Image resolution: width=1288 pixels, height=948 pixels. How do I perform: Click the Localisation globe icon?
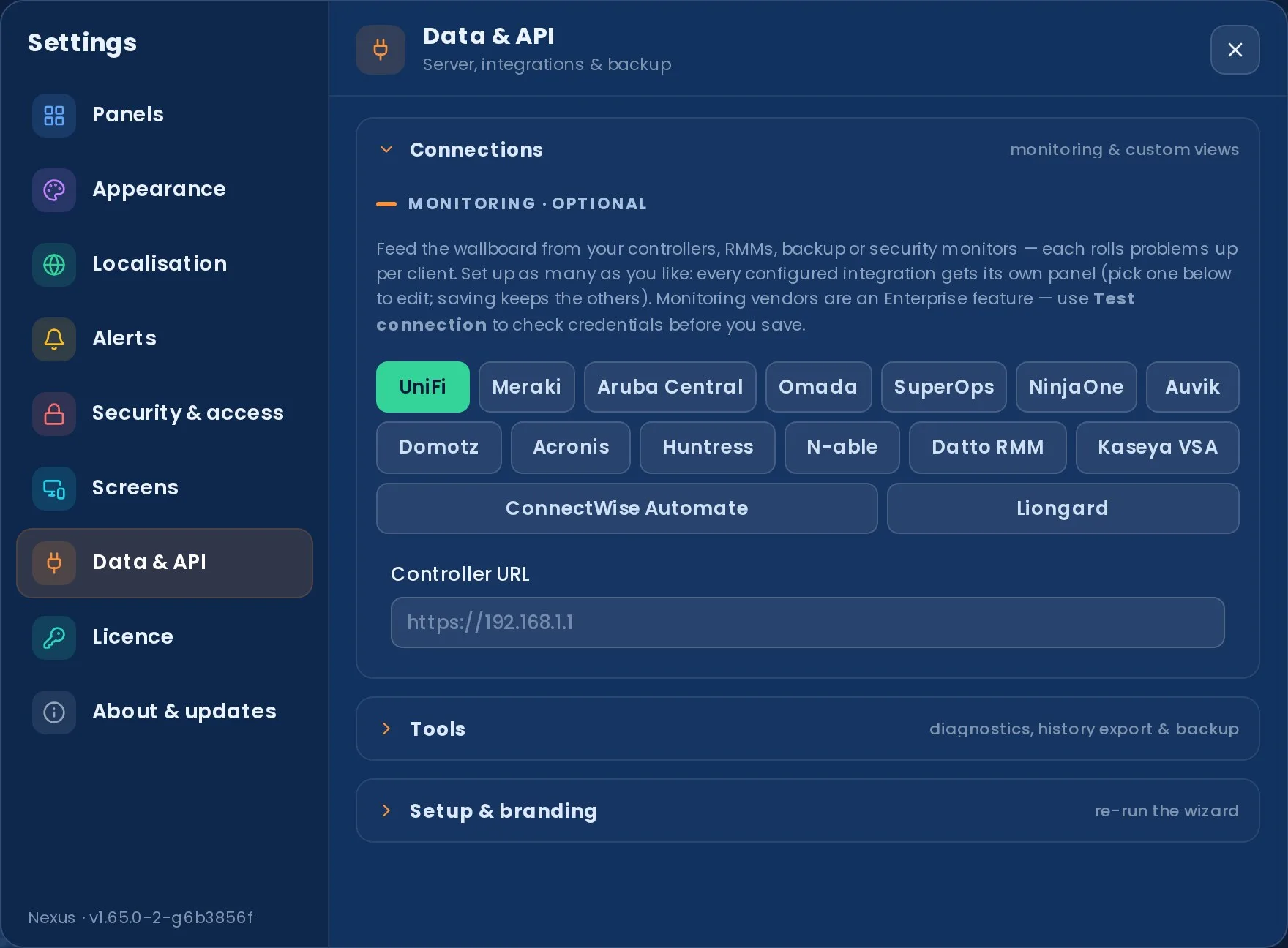pyautogui.click(x=54, y=264)
